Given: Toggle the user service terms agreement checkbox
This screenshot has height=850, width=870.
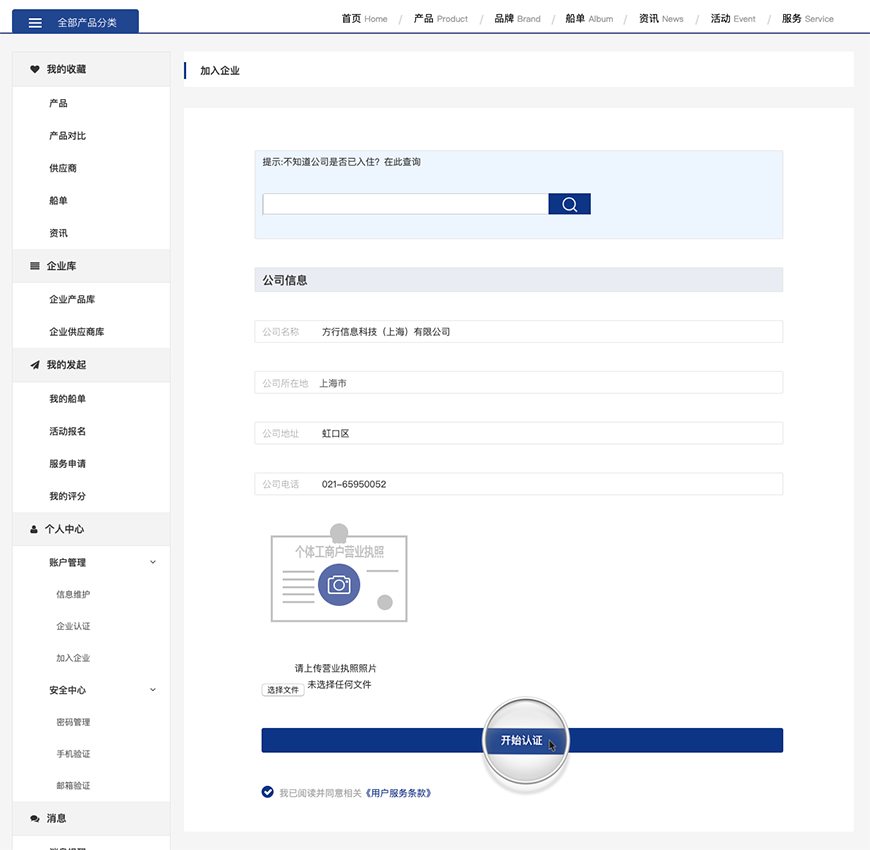Looking at the screenshot, I should pyautogui.click(x=267, y=792).
